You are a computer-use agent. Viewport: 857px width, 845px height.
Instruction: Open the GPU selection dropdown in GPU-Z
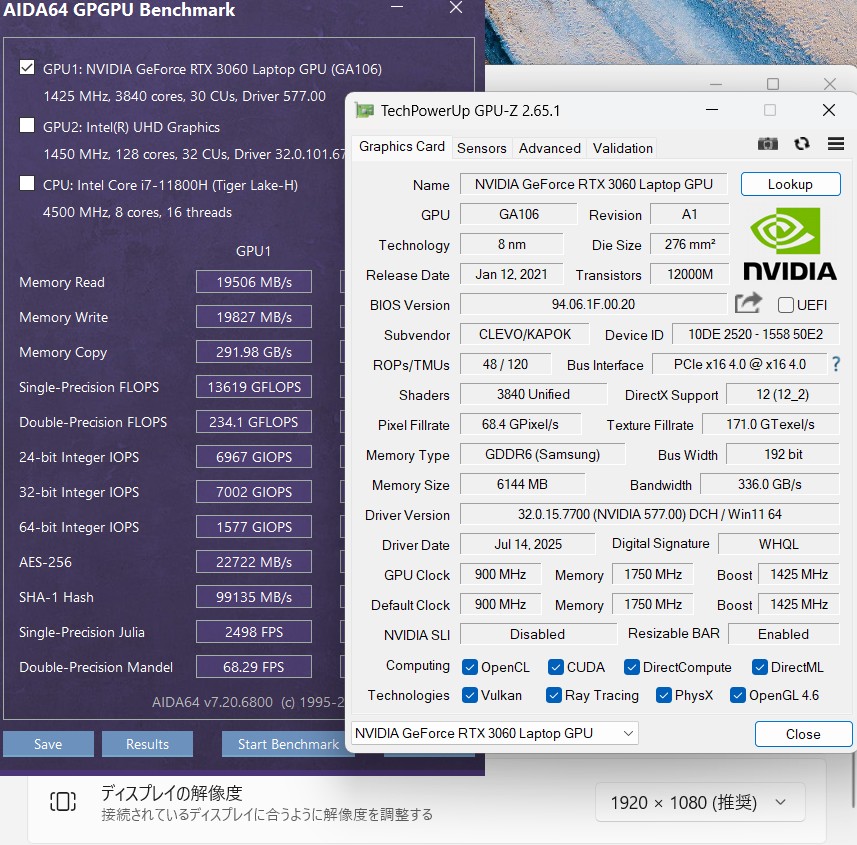point(495,733)
